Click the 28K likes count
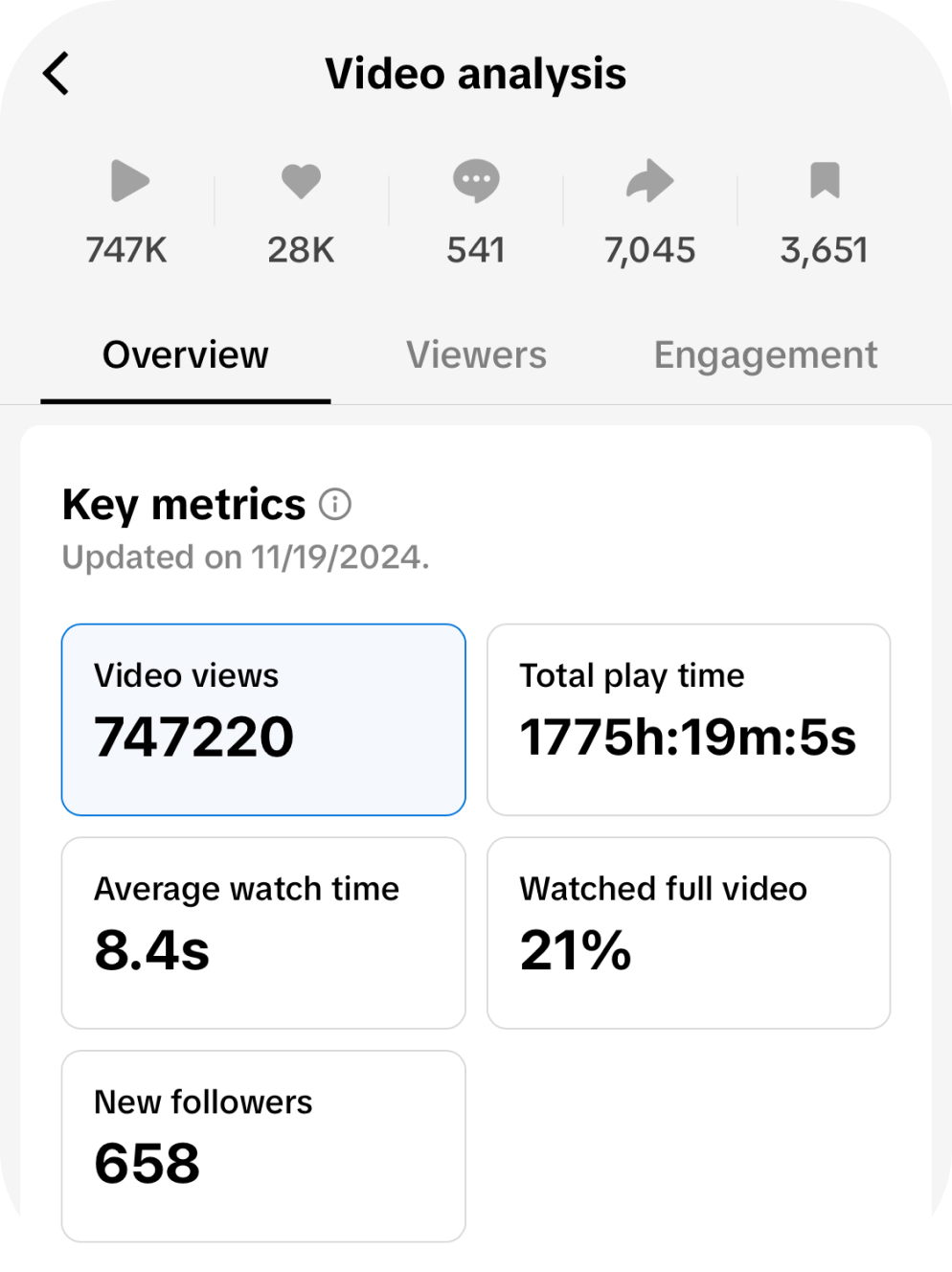The width and height of the screenshot is (952, 1272). (301, 250)
